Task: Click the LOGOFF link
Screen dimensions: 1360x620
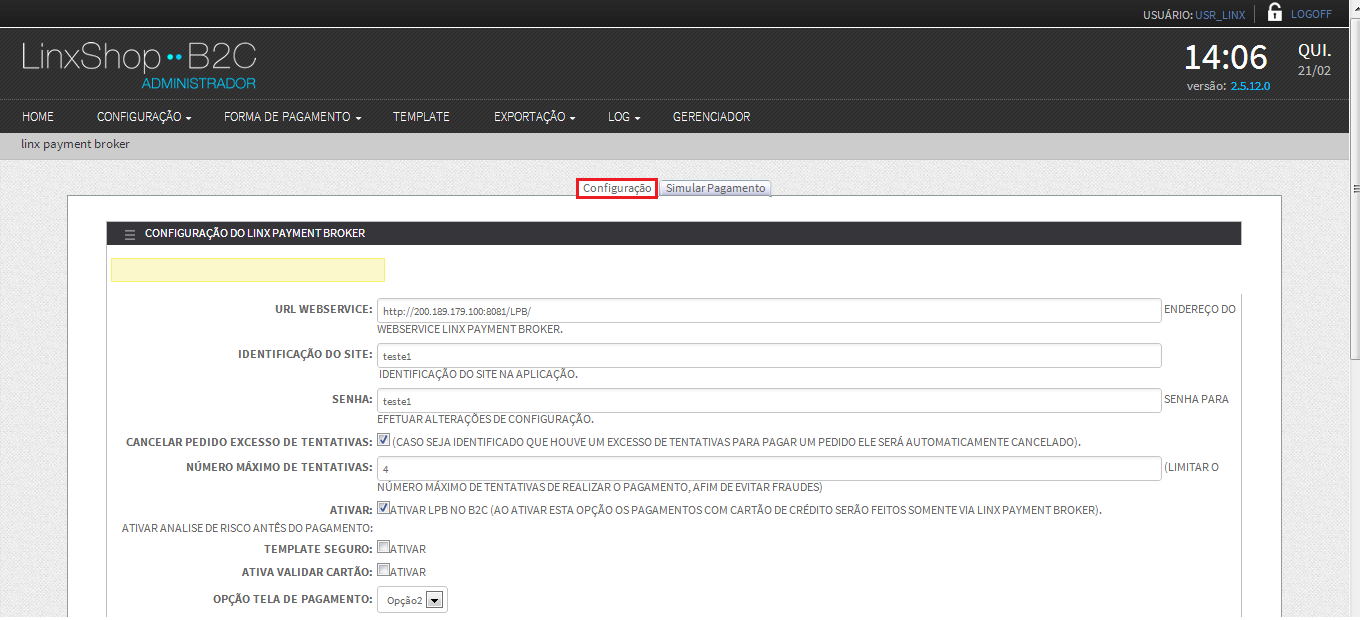Action: (x=1311, y=14)
